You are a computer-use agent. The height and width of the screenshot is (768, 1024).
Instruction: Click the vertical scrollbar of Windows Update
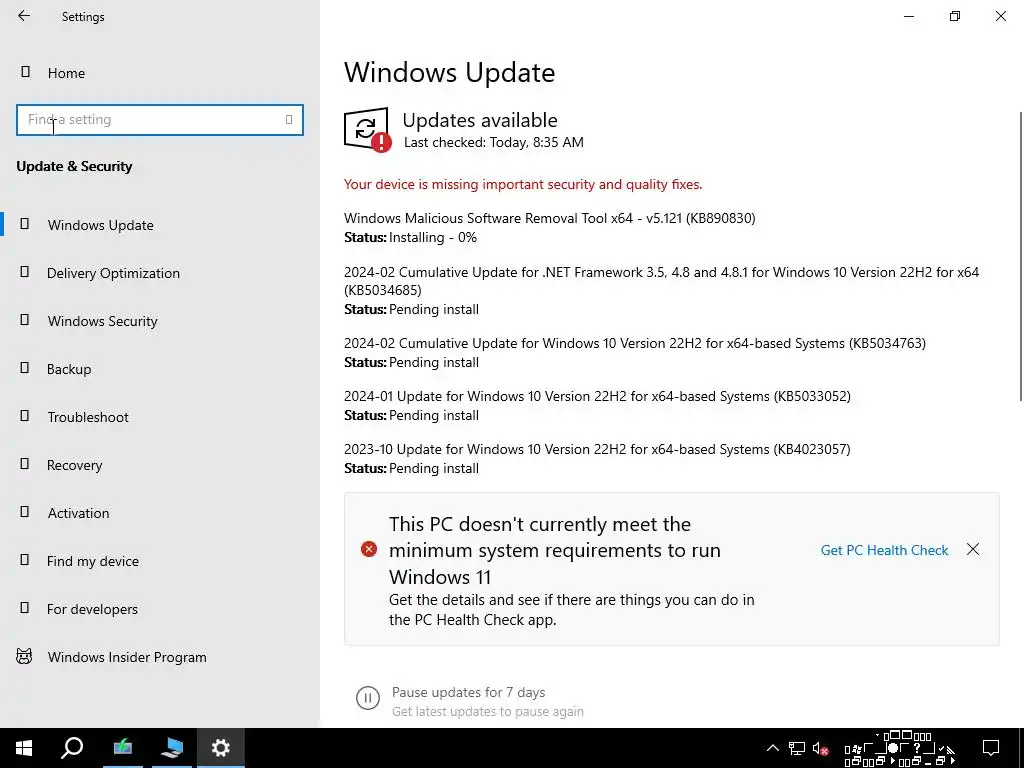(1020, 256)
